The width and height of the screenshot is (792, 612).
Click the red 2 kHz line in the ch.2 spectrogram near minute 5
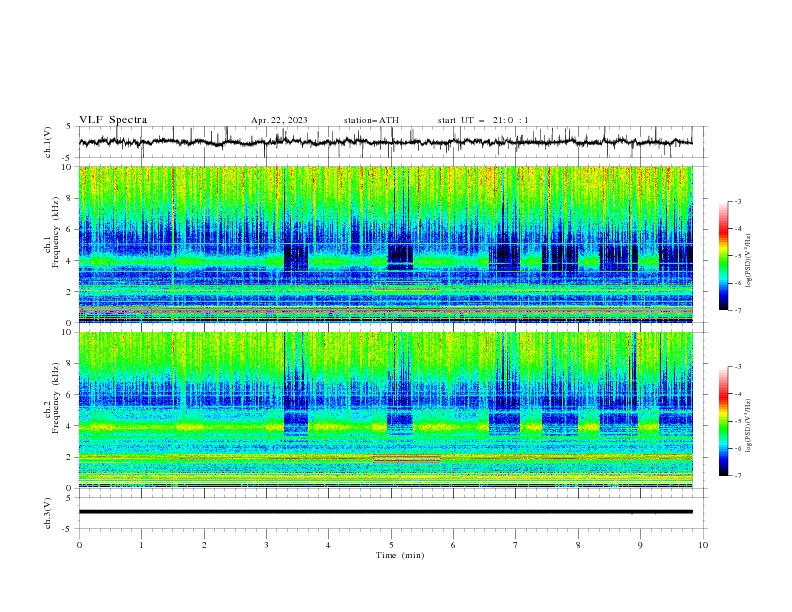[x=407, y=459]
